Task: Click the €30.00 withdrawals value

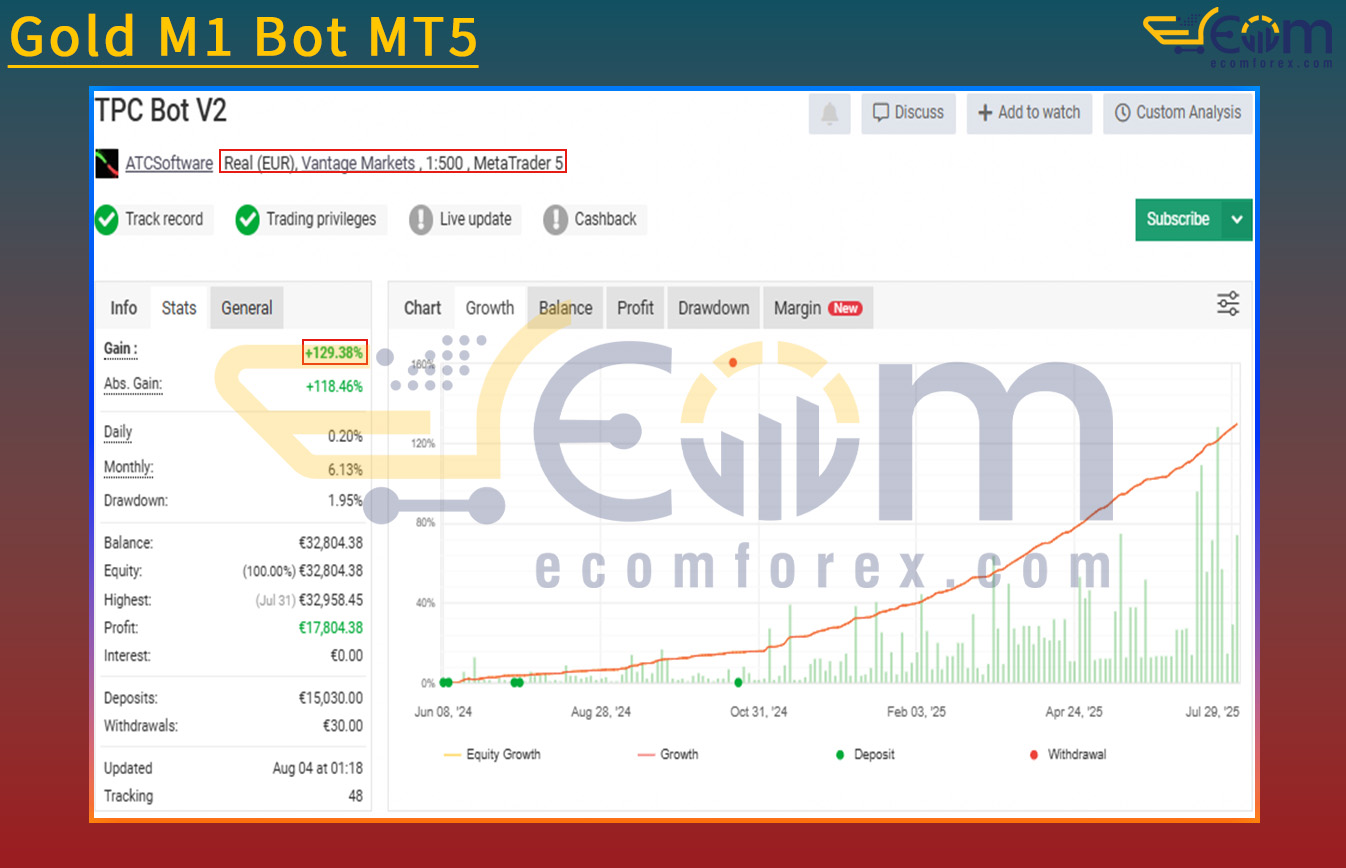Action: pyautogui.click(x=342, y=726)
